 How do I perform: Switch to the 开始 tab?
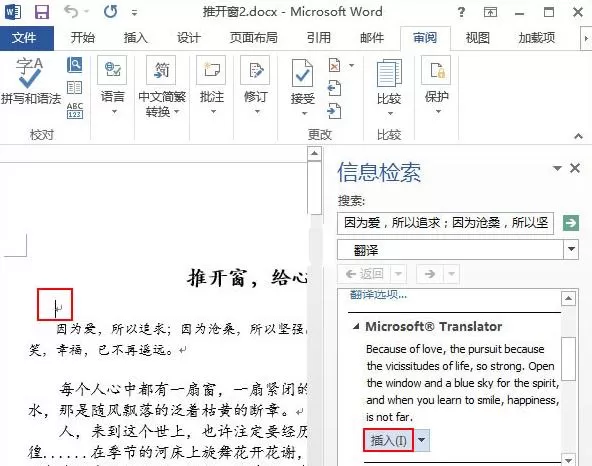click(x=83, y=38)
